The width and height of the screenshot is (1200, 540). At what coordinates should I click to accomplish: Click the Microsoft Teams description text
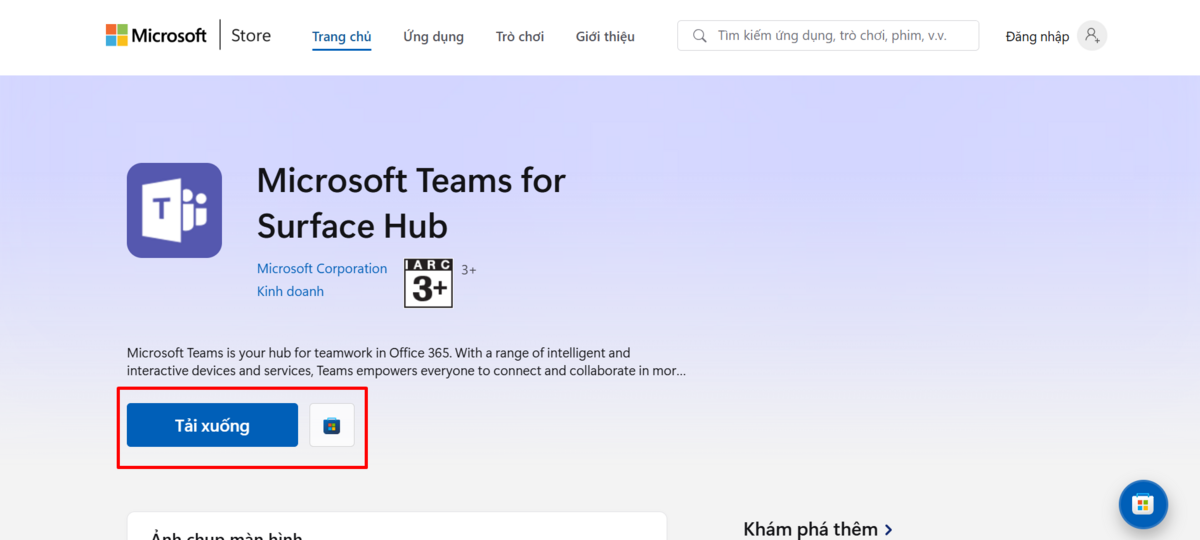[x=406, y=362]
